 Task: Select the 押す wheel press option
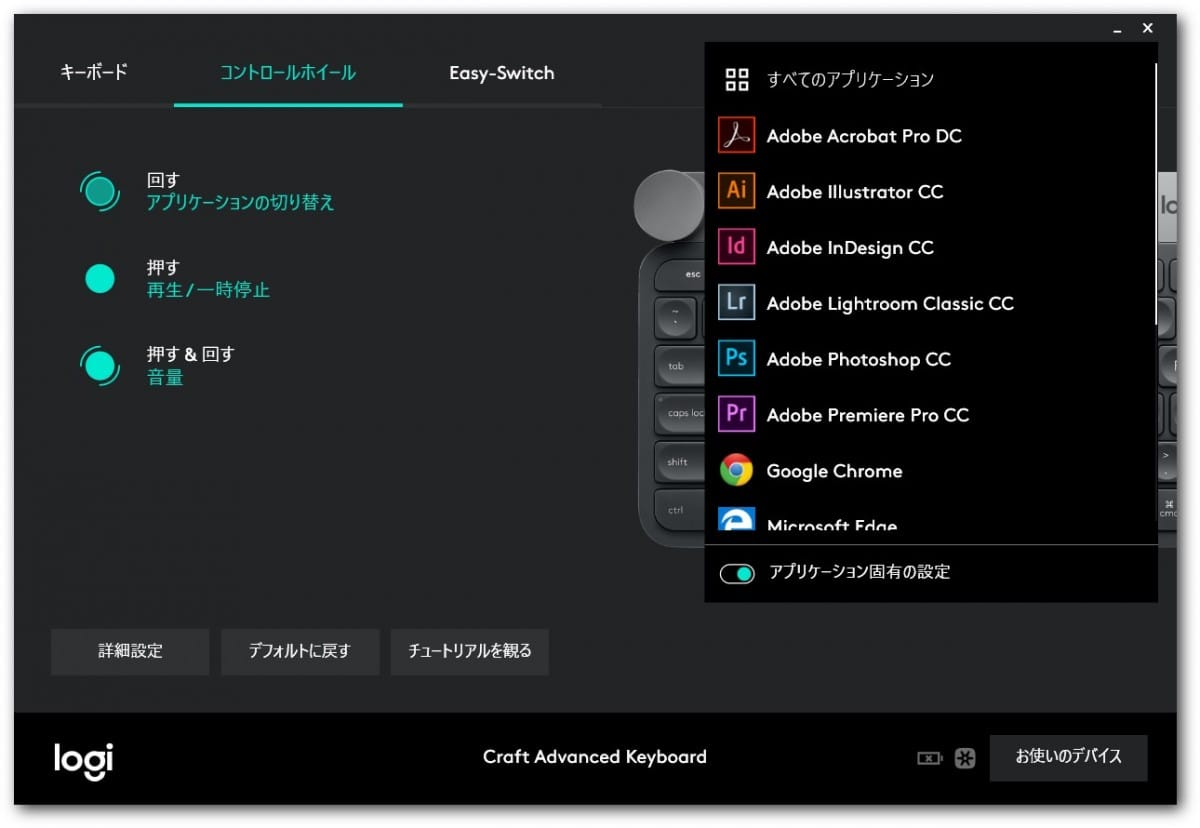(x=100, y=279)
